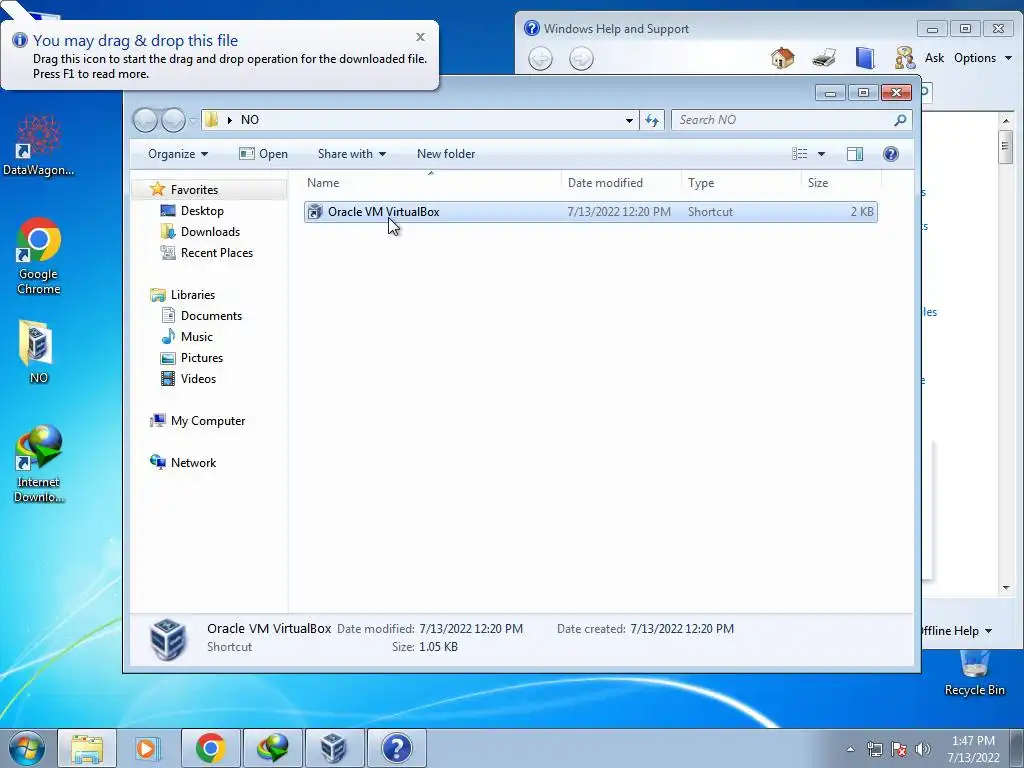Select the NO folder on the desktop
The height and width of the screenshot is (768, 1024).
click(38, 351)
